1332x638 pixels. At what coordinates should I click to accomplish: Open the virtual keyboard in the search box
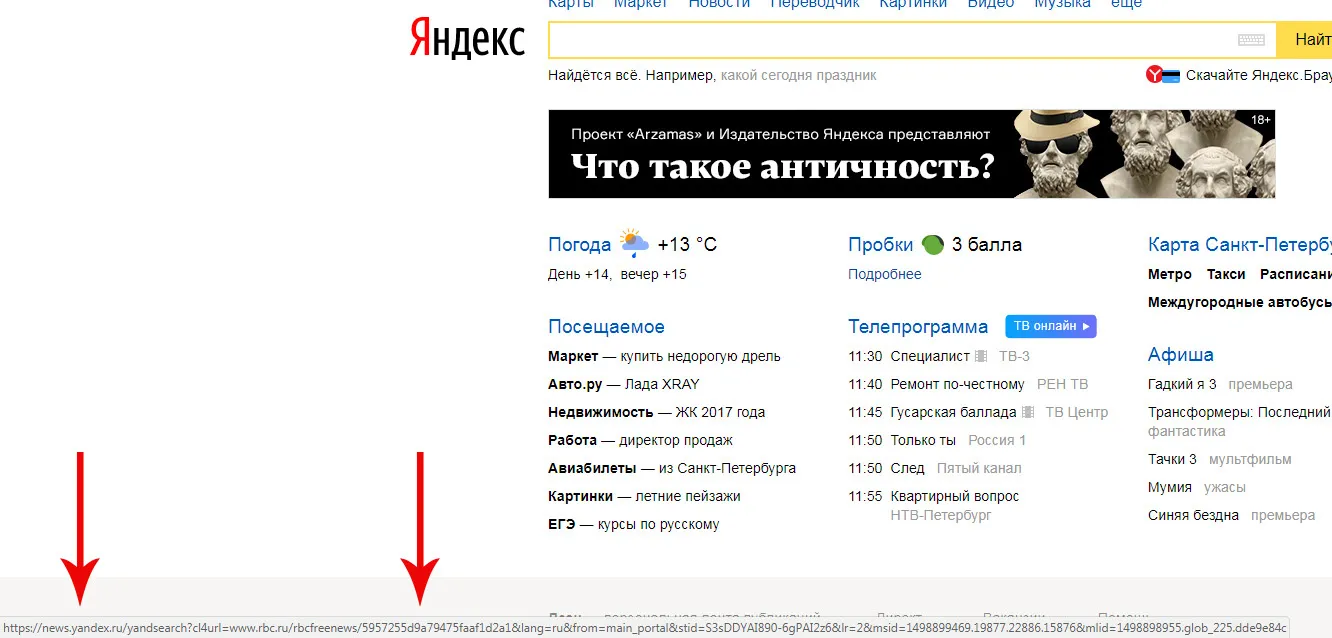pyautogui.click(x=1251, y=40)
